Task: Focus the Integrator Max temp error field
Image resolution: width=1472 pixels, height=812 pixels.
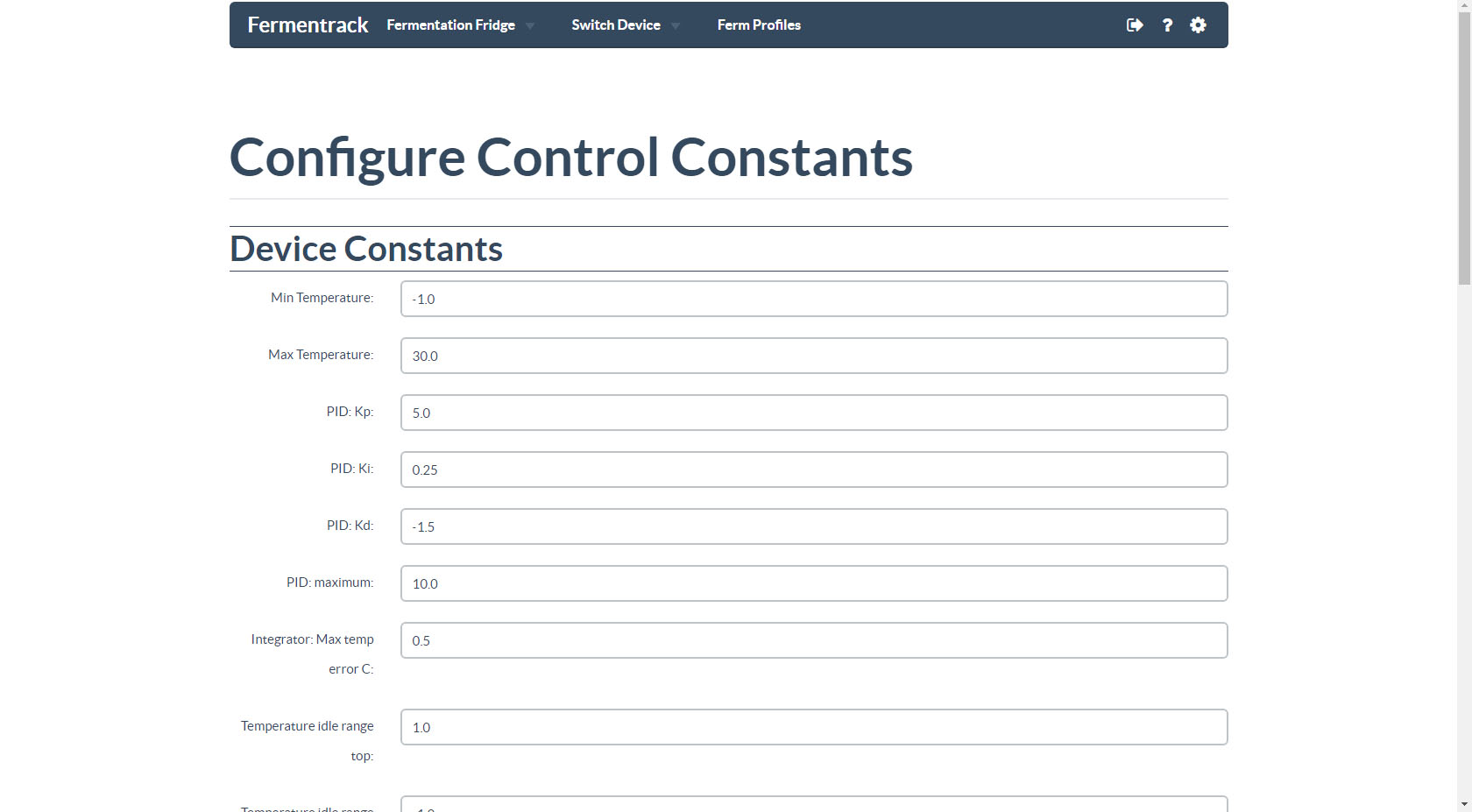Action: tap(814, 640)
